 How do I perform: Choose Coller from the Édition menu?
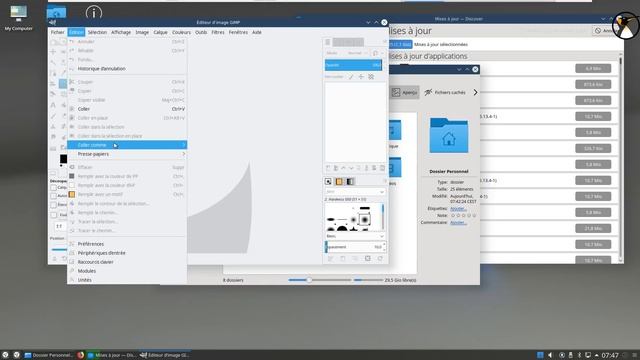tap(127, 109)
